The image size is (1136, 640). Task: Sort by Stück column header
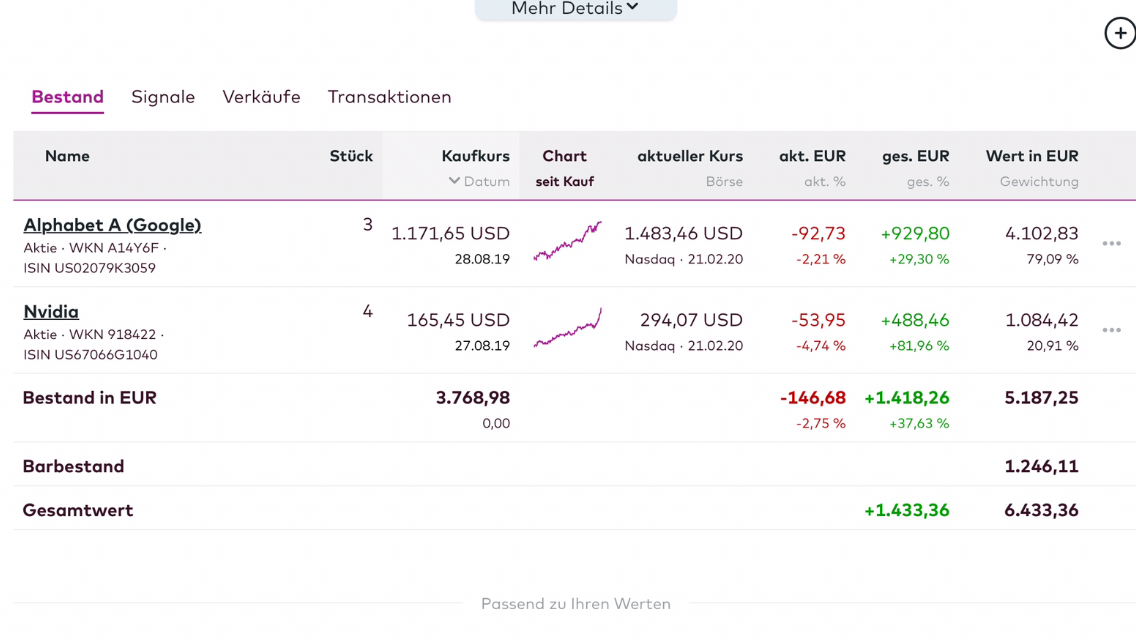[351, 156]
